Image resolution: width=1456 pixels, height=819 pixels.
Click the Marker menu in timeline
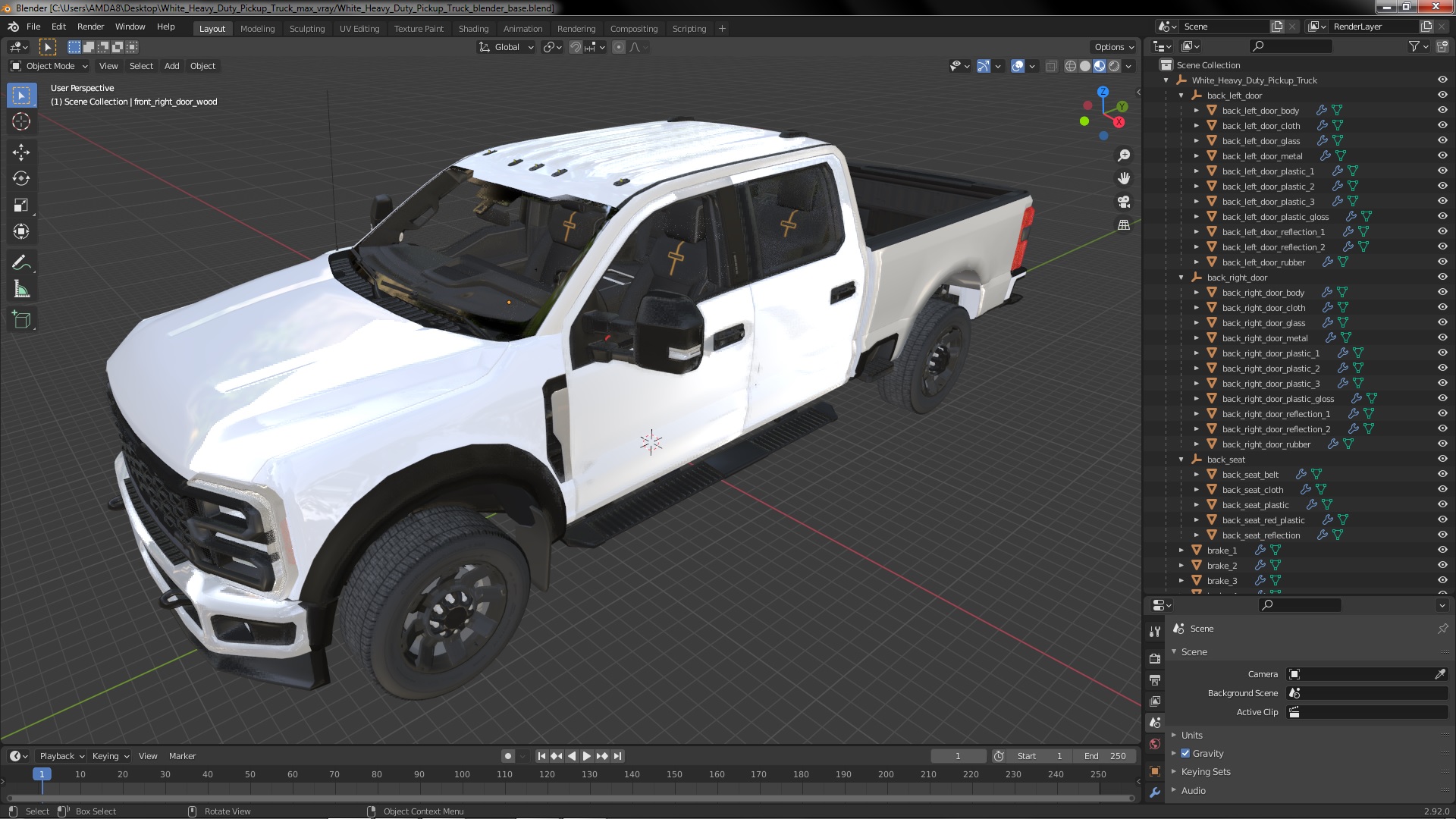tap(182, 756)
